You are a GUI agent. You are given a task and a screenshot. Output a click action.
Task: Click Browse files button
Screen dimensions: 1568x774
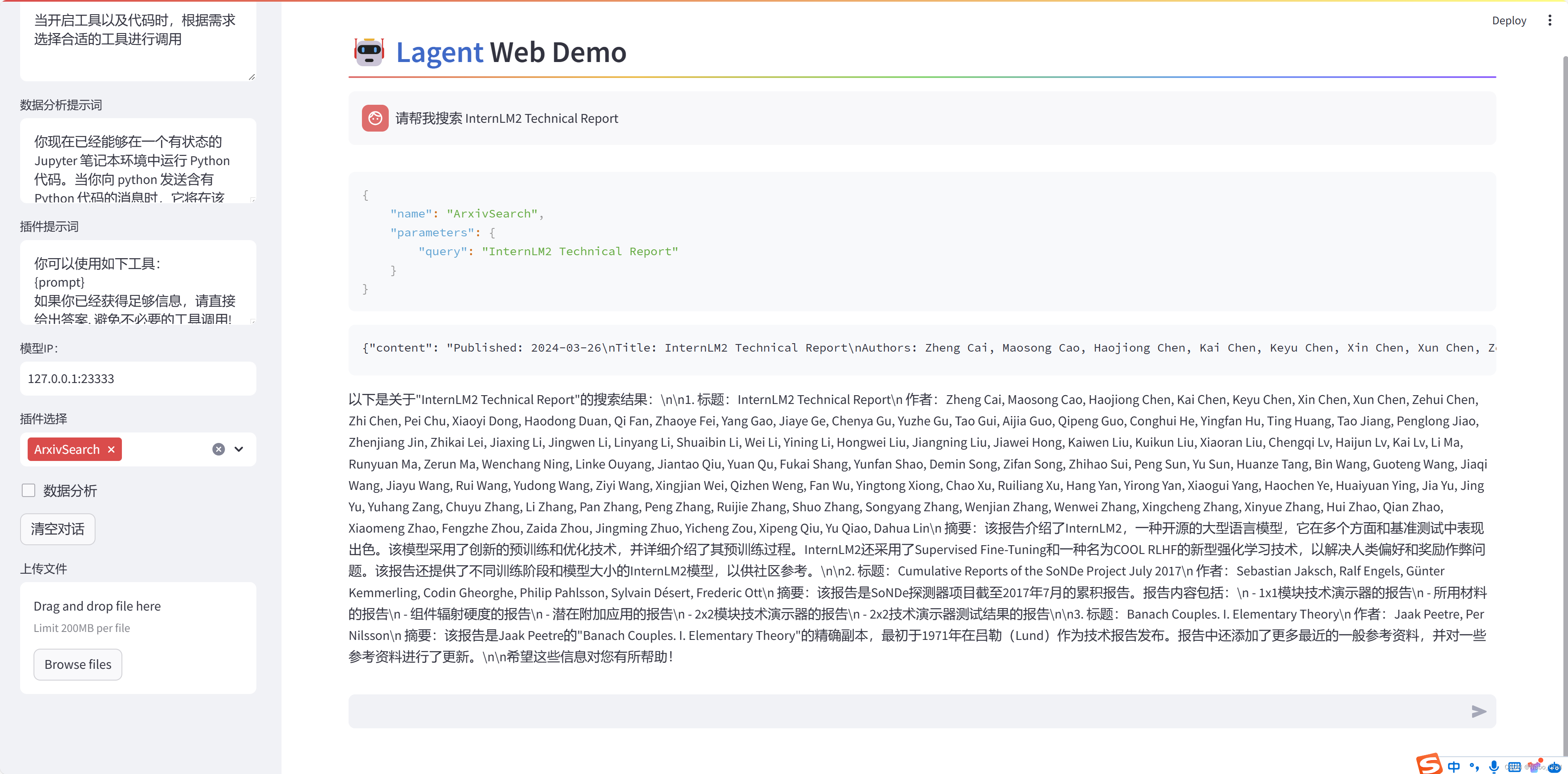[78, 664]
